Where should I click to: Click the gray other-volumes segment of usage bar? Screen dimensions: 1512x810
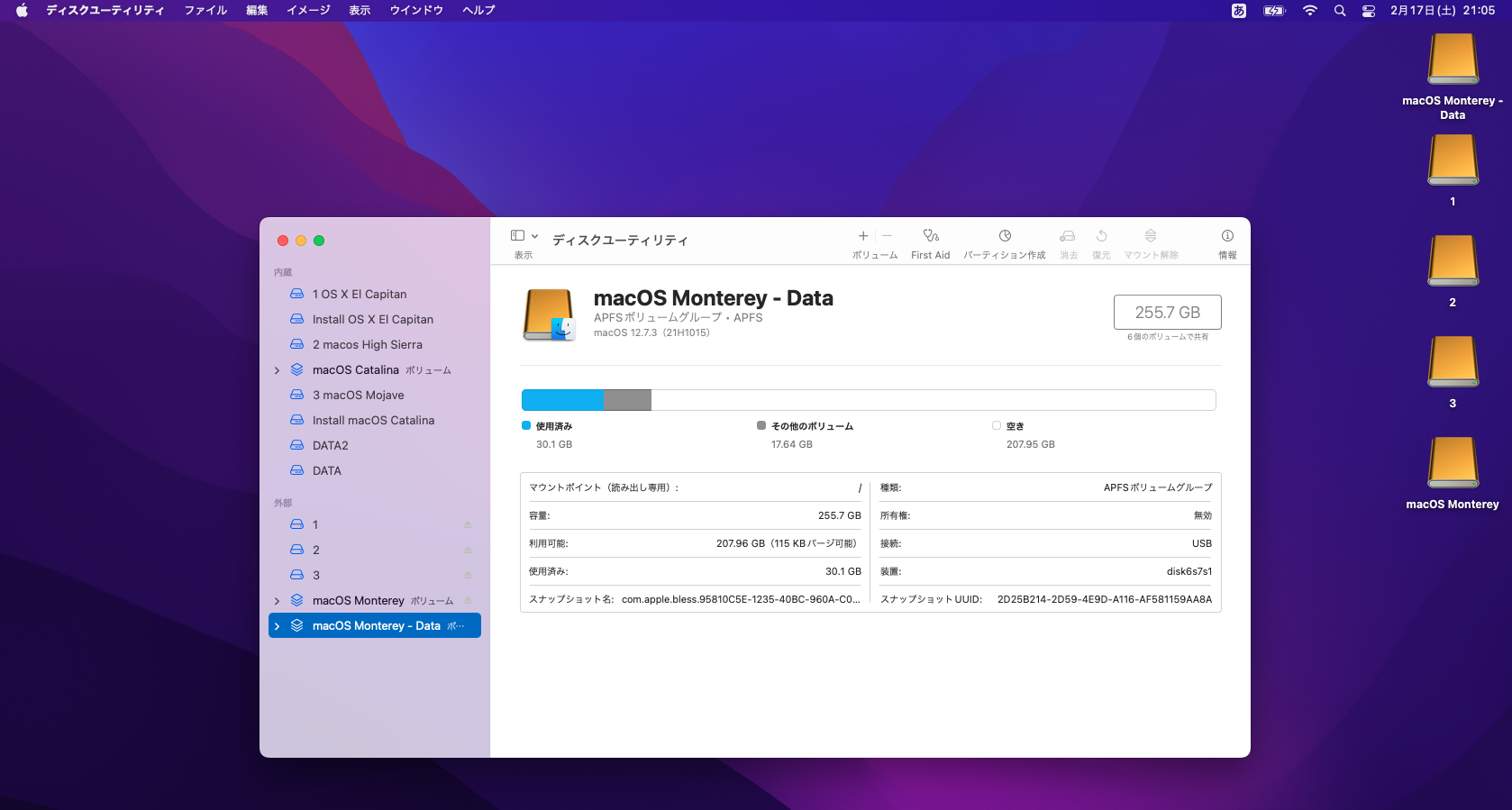coord(627,400)
